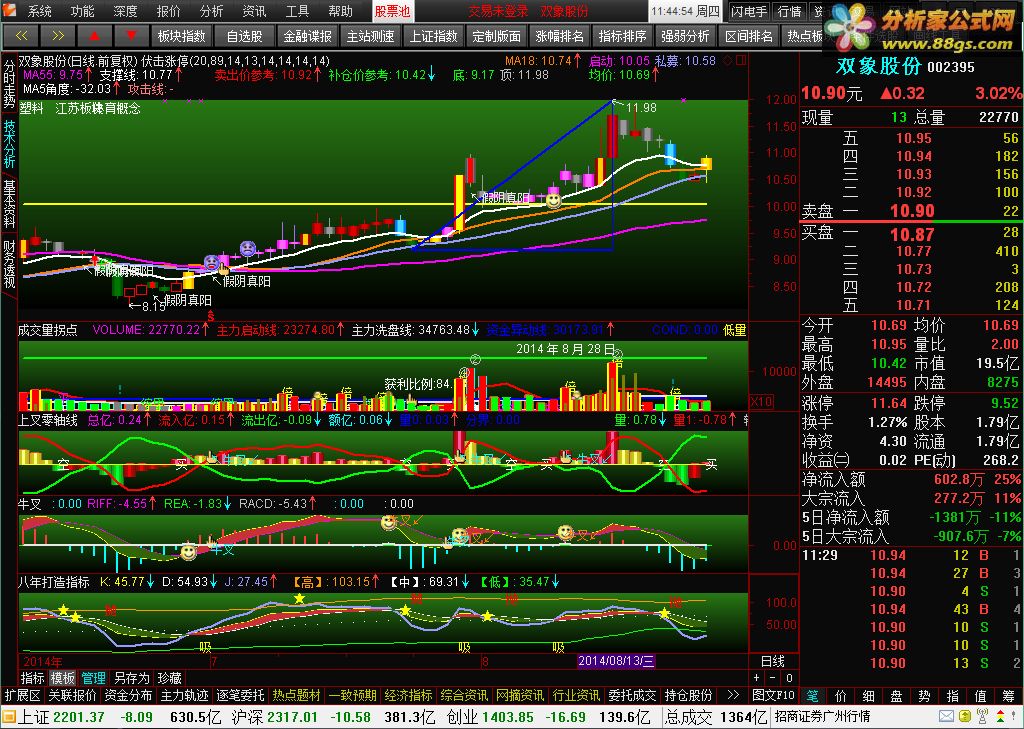Open the 报价 menu
The height and width of the screenshot is (729, 1024).
[168, 11]
